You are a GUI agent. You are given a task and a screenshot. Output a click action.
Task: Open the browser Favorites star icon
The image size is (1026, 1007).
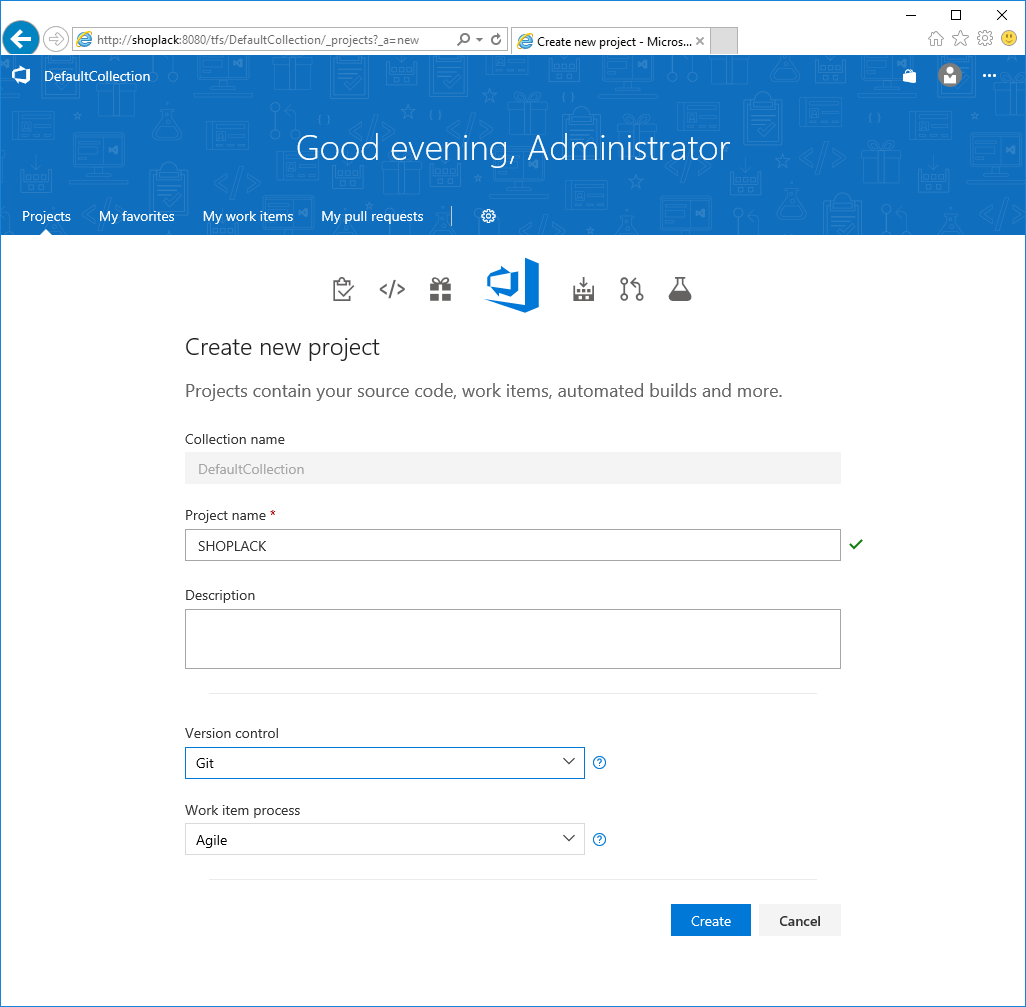point(960,39)
